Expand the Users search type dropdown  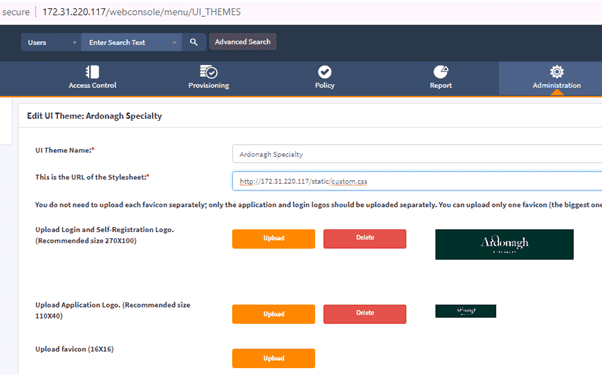51,42
